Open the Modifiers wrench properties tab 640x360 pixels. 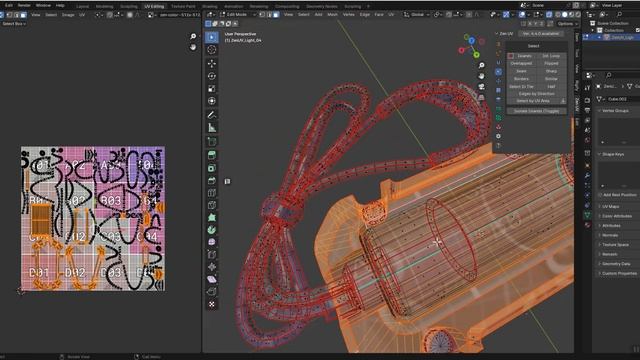tap(587, 175)
